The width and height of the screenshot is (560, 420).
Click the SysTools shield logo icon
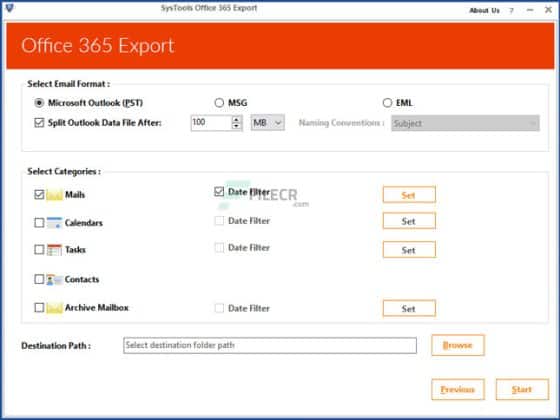pos(10,7)
